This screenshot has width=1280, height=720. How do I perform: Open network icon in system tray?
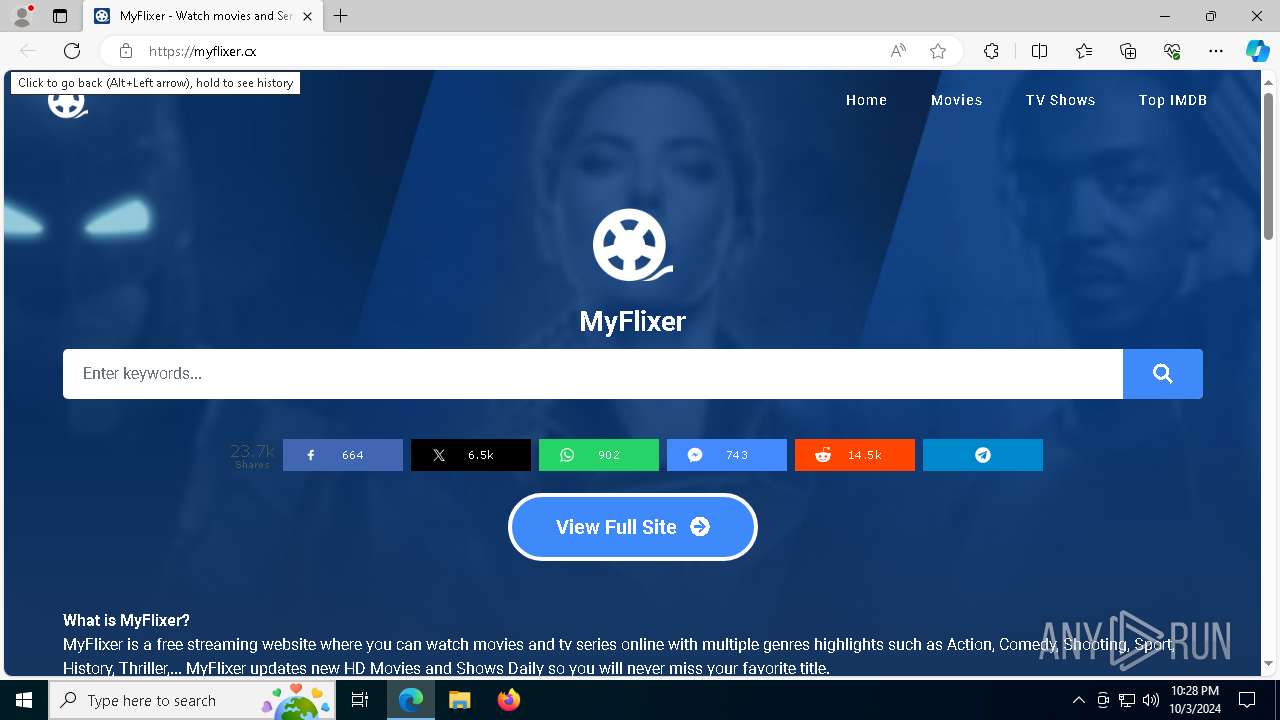click(x=1127, y=700)
